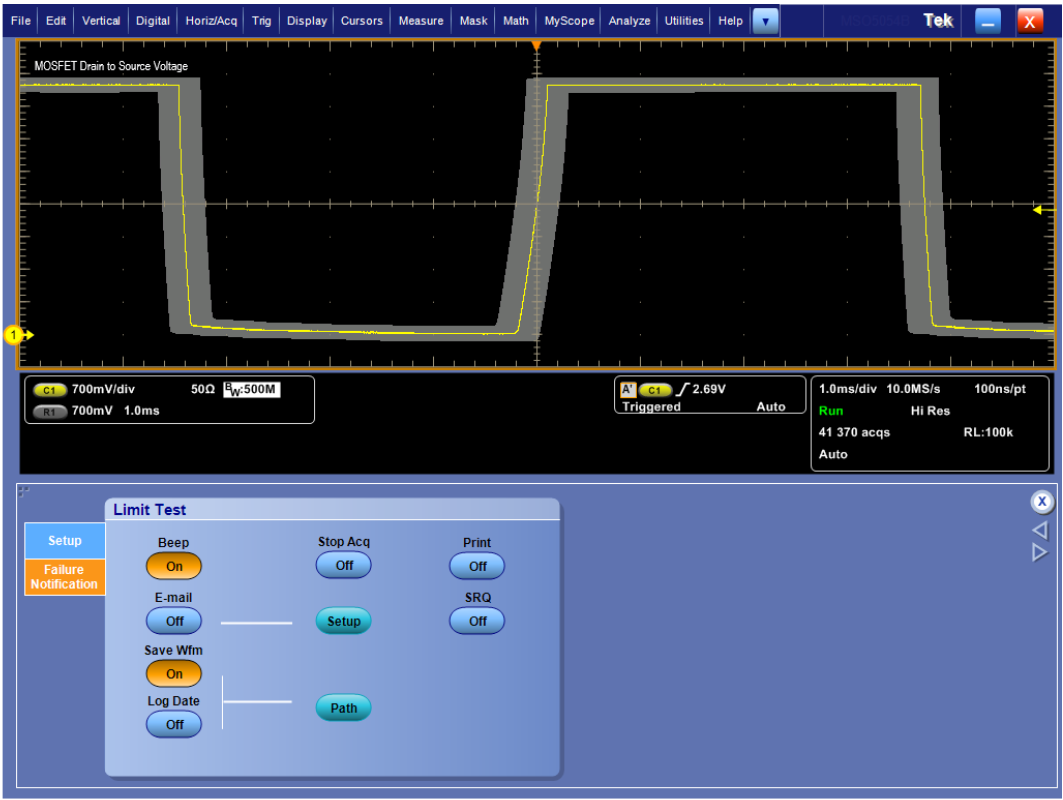
Task: Toggle Beep off in Limit Test
Action: [x=173, y=565]
